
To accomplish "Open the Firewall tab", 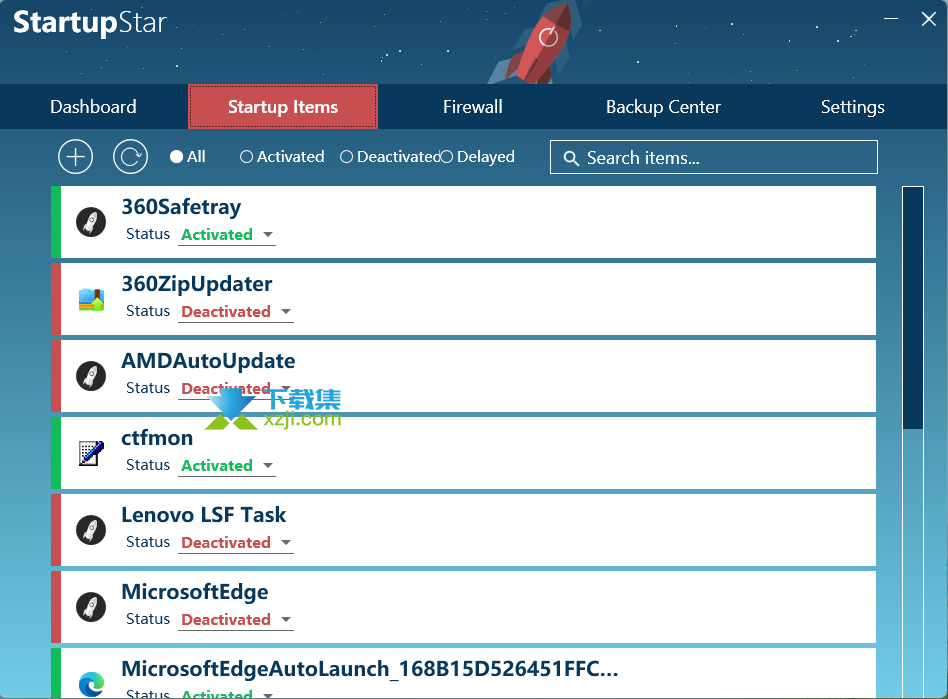I will [472, 107].
